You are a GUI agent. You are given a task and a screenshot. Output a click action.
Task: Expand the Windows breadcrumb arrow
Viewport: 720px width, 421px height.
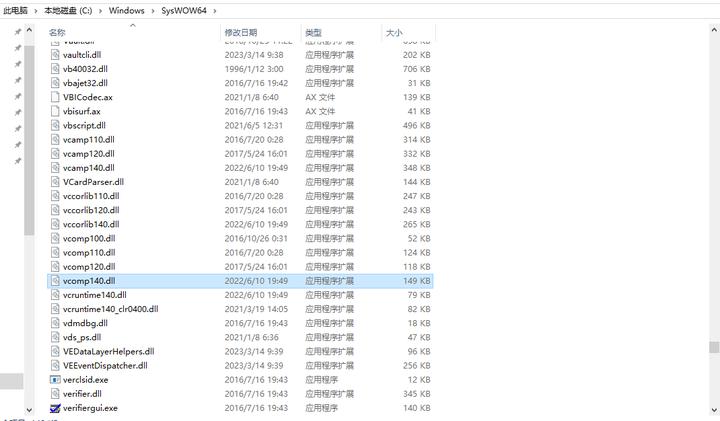click(x=153, y=11)
